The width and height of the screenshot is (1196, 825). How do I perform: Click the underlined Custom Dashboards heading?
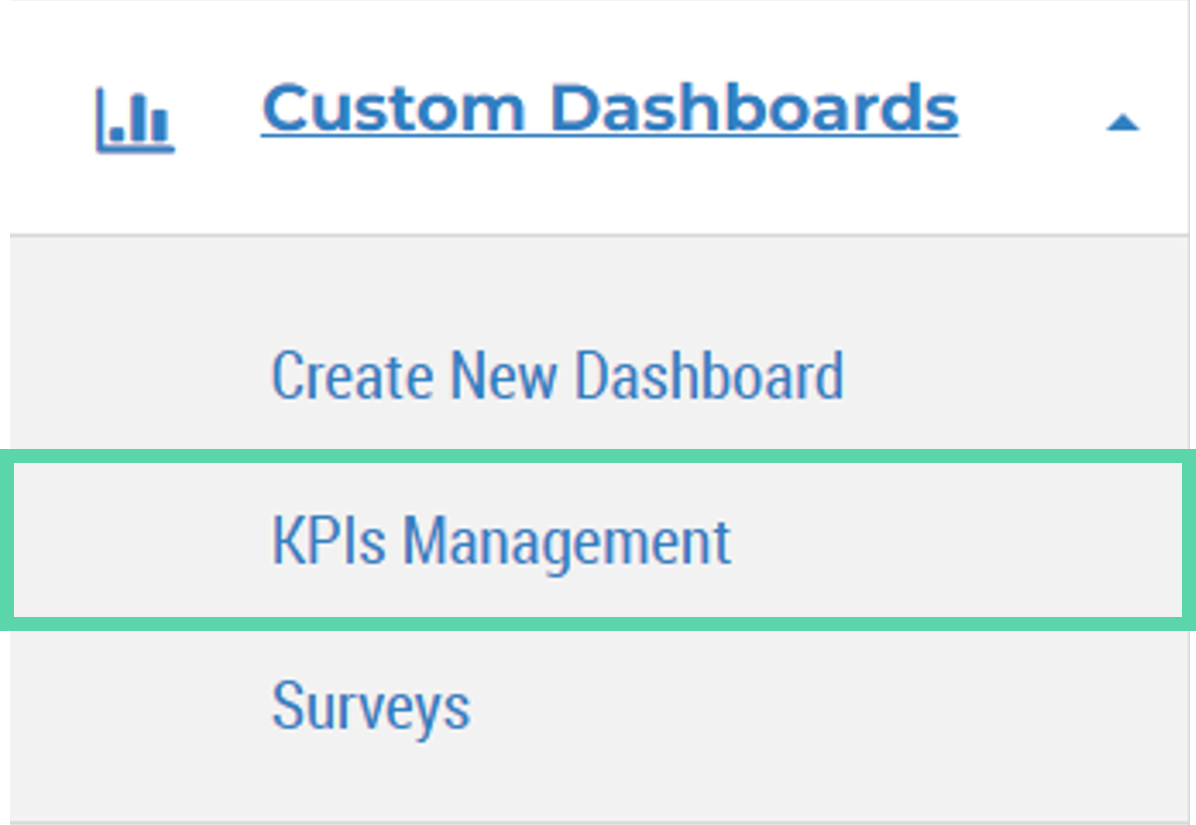(609, 108)
